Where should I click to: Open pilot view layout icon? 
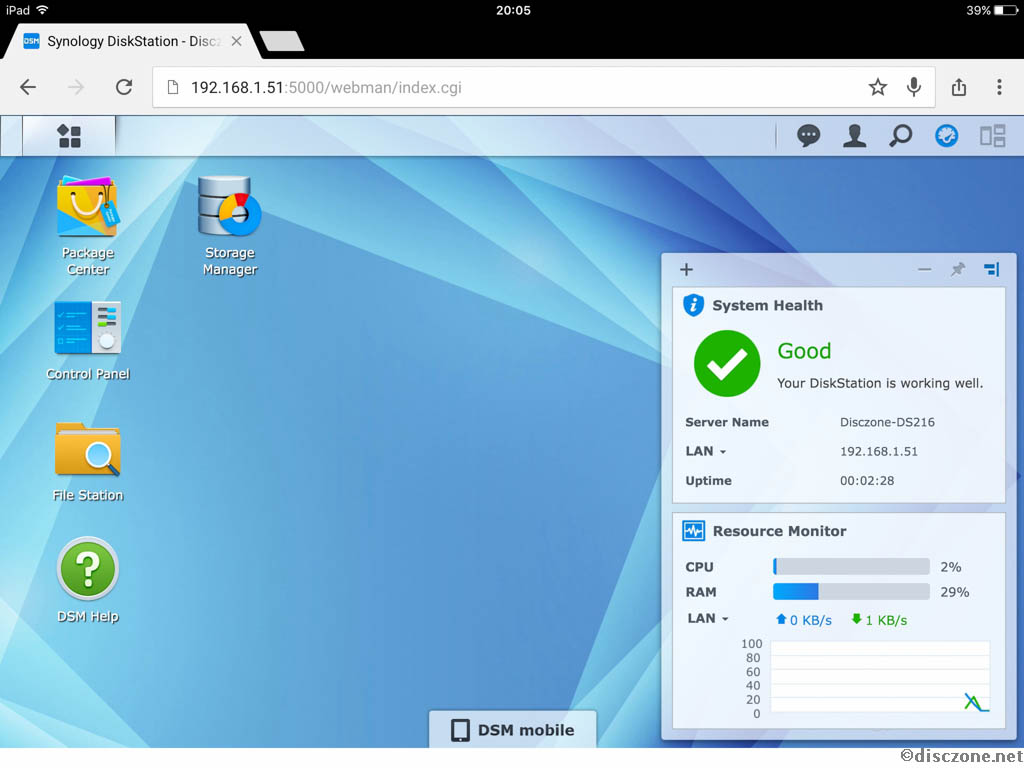pos(993,136)
